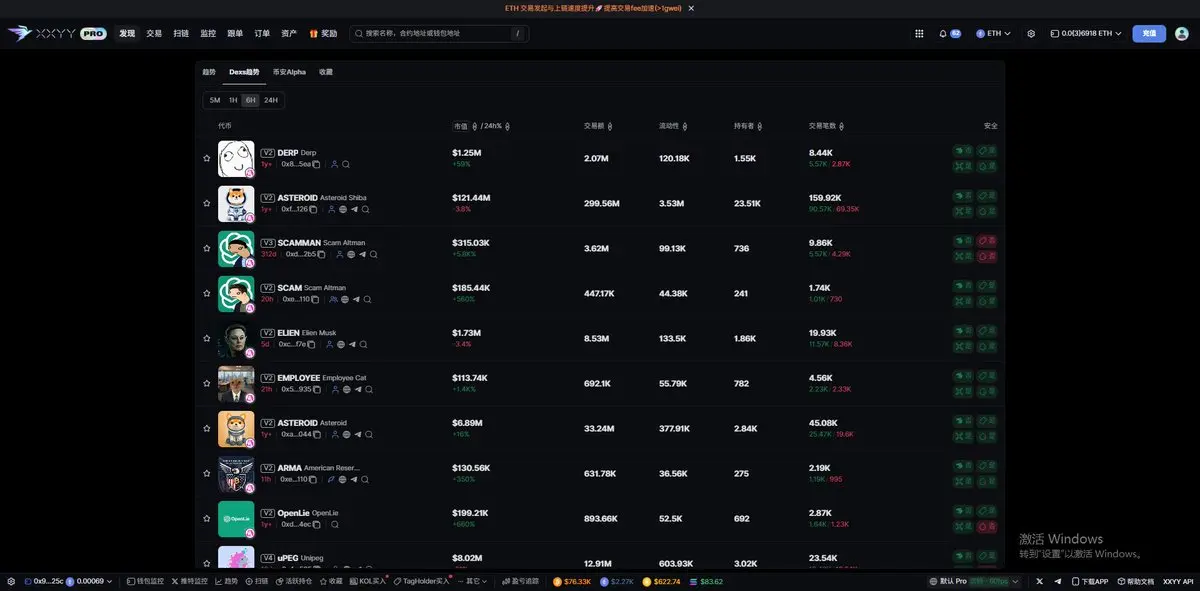
Task: Expand the ETH chain selector
Action: [x=994, y=33]
